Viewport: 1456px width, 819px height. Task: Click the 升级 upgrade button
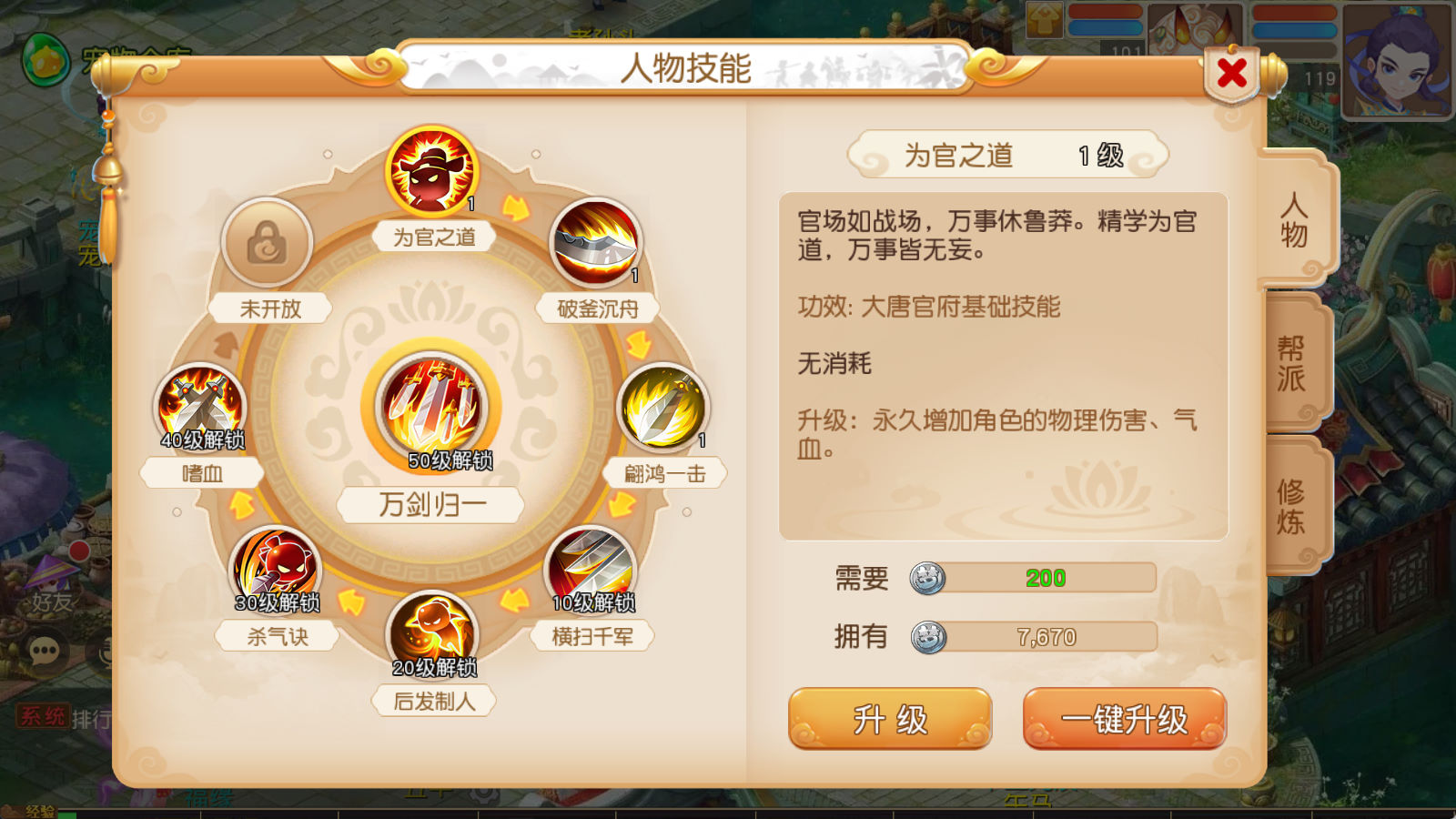pyautogui.click(x=890, y=719)
